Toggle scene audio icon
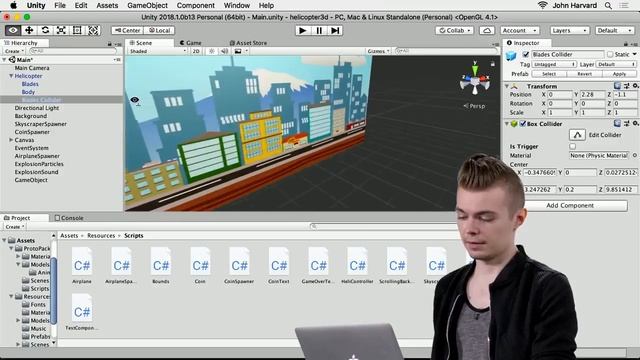 (x=224, y=51)
